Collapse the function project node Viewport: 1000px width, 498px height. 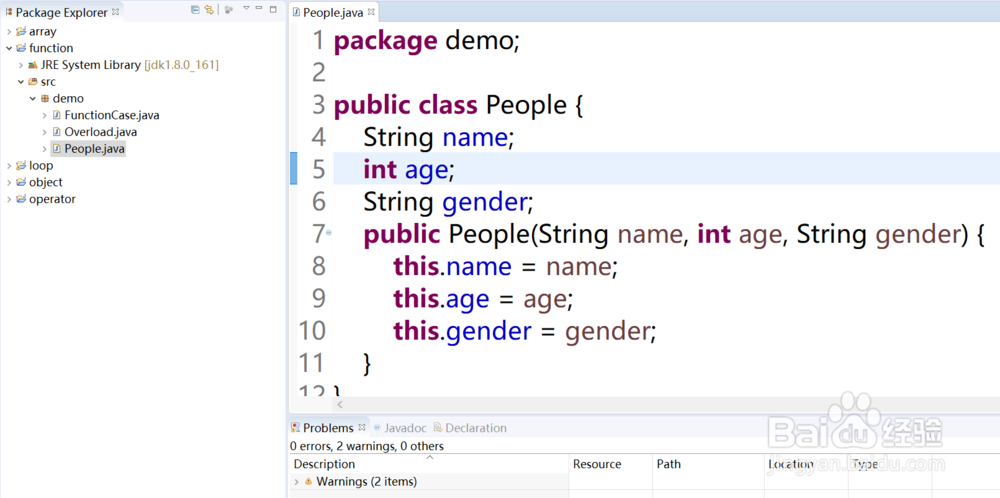(8, 48)
